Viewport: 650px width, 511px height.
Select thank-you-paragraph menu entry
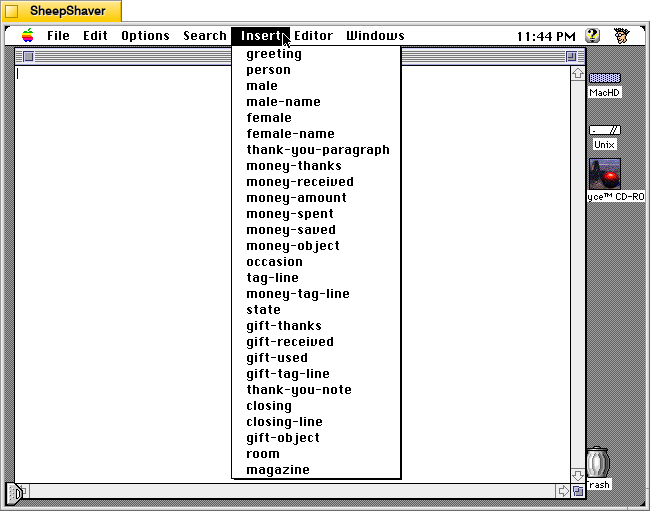pyautogui.click(x=316, y=150)
